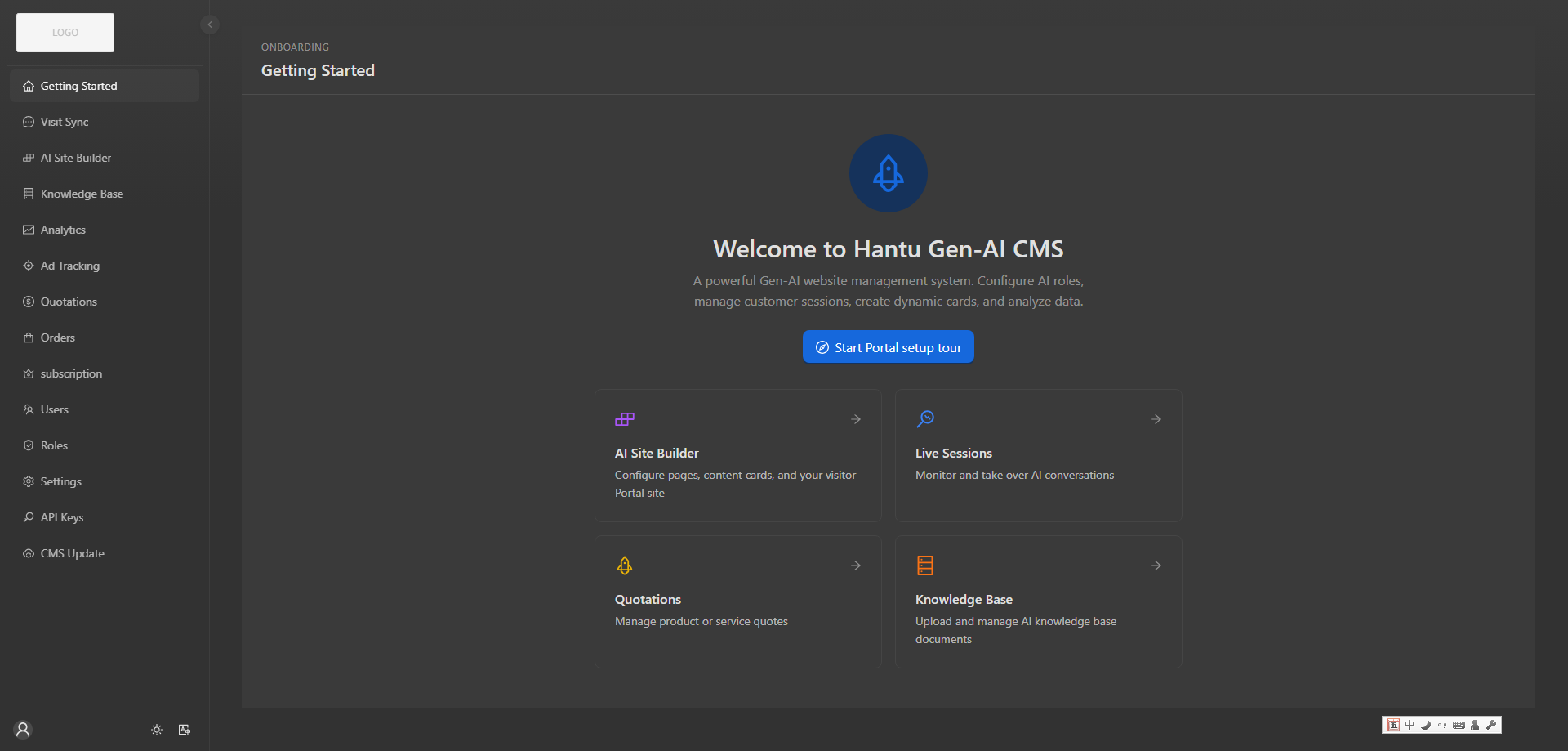Open the Knowledge Base card

[x=1039, y=601]
